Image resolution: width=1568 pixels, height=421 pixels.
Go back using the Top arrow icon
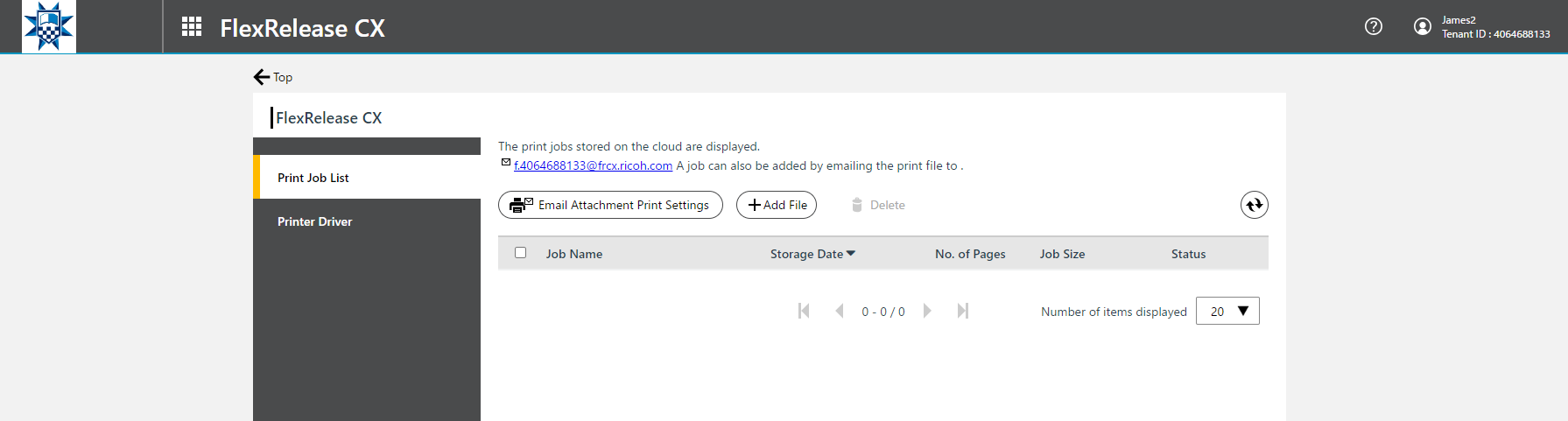(x=262, y=77)
